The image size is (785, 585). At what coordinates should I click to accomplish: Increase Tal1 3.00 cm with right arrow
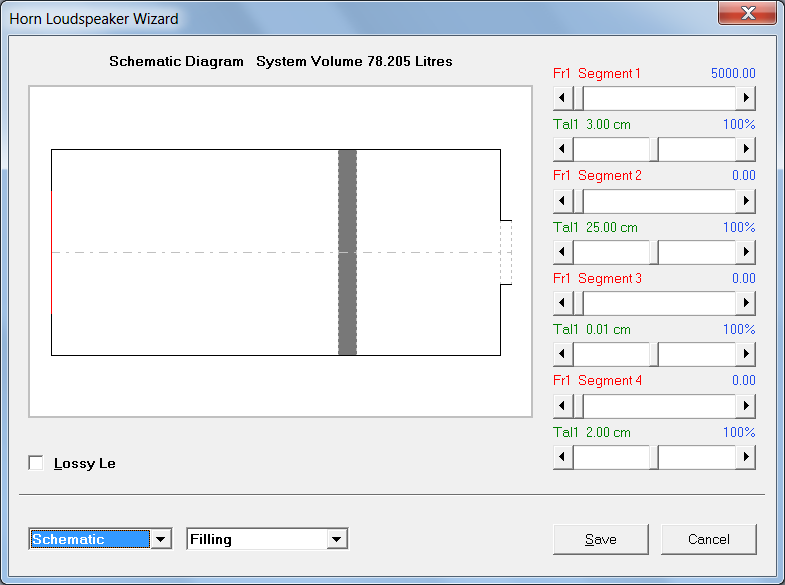click(x=745, y=149)
